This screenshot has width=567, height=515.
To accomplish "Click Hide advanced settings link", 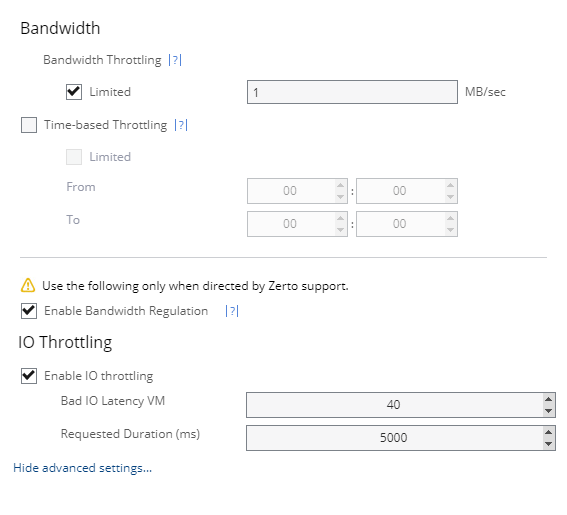I will (x=82, y=468).
